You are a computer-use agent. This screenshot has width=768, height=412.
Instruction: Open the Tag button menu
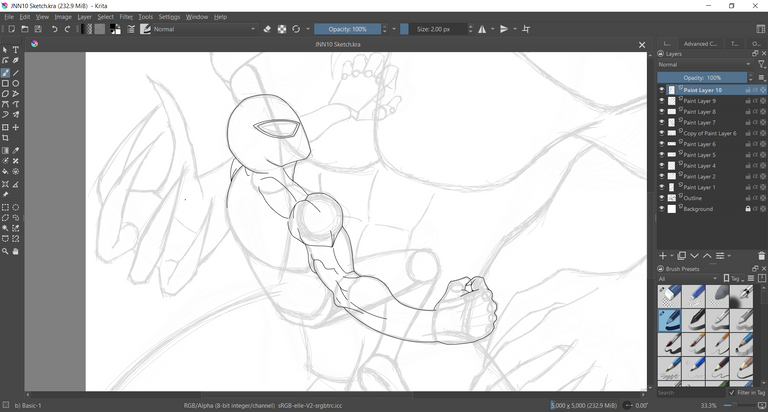[733, 279]
